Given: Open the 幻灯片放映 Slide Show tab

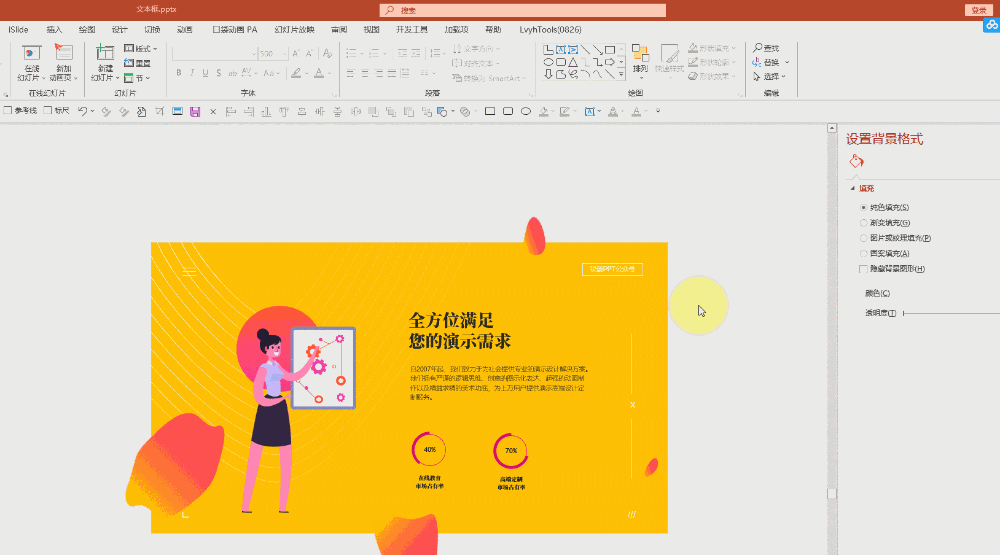Looking at the screenshot, I should pyautogui.click(x=294, y=30).
